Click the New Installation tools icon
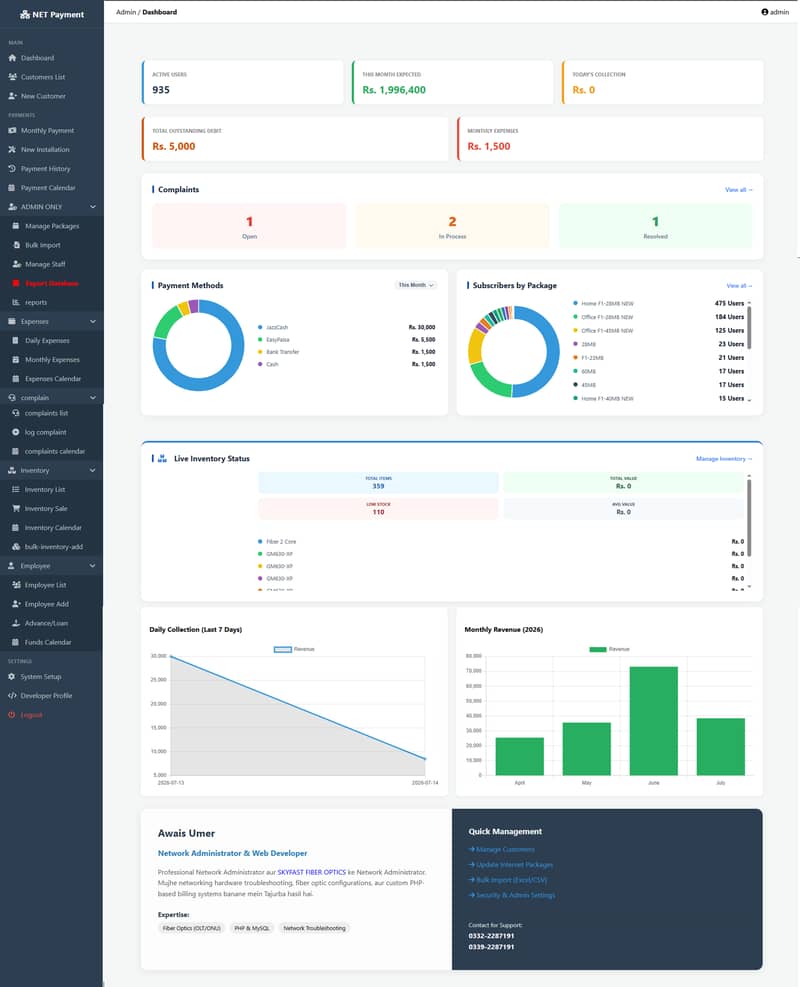Viewport: 800px width, 987px height. click(12, 150)
